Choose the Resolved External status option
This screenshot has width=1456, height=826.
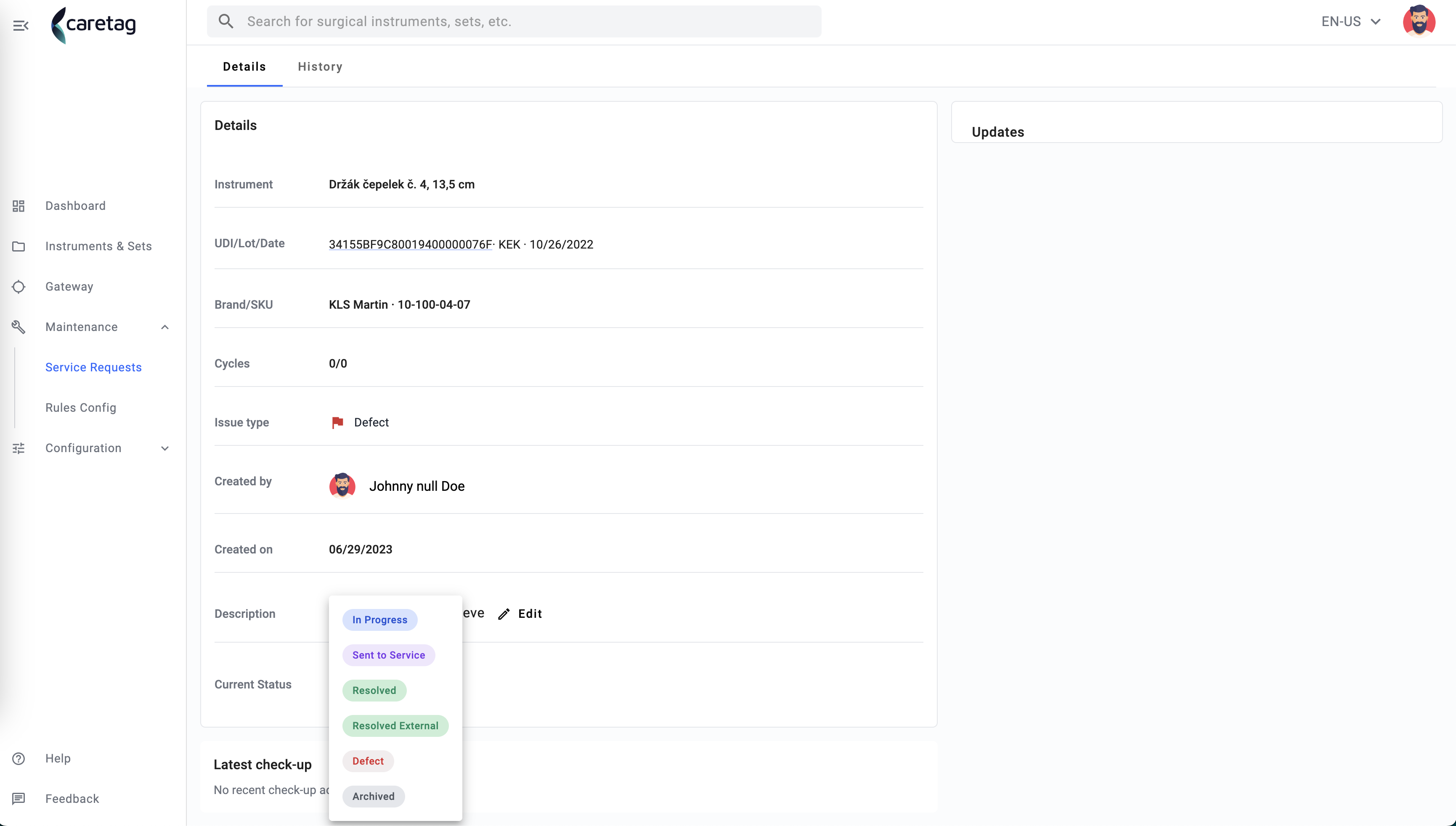click(395, 725)
